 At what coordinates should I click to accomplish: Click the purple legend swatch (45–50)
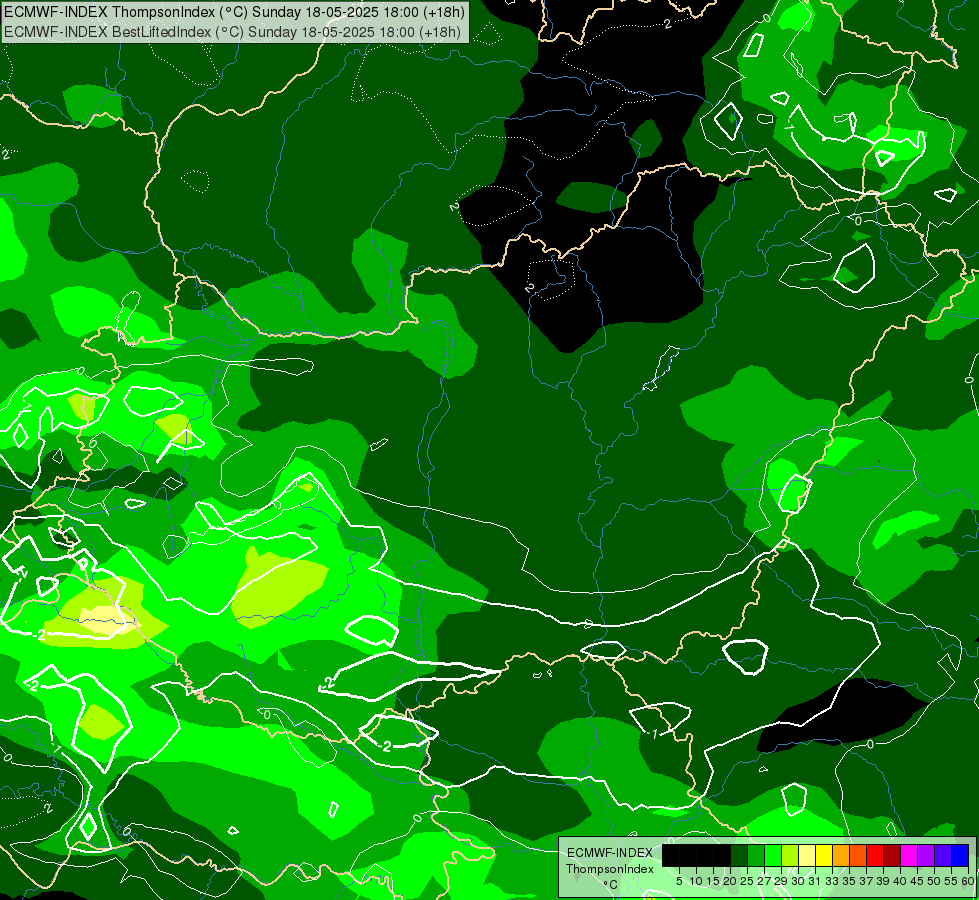tap(926, 855)
